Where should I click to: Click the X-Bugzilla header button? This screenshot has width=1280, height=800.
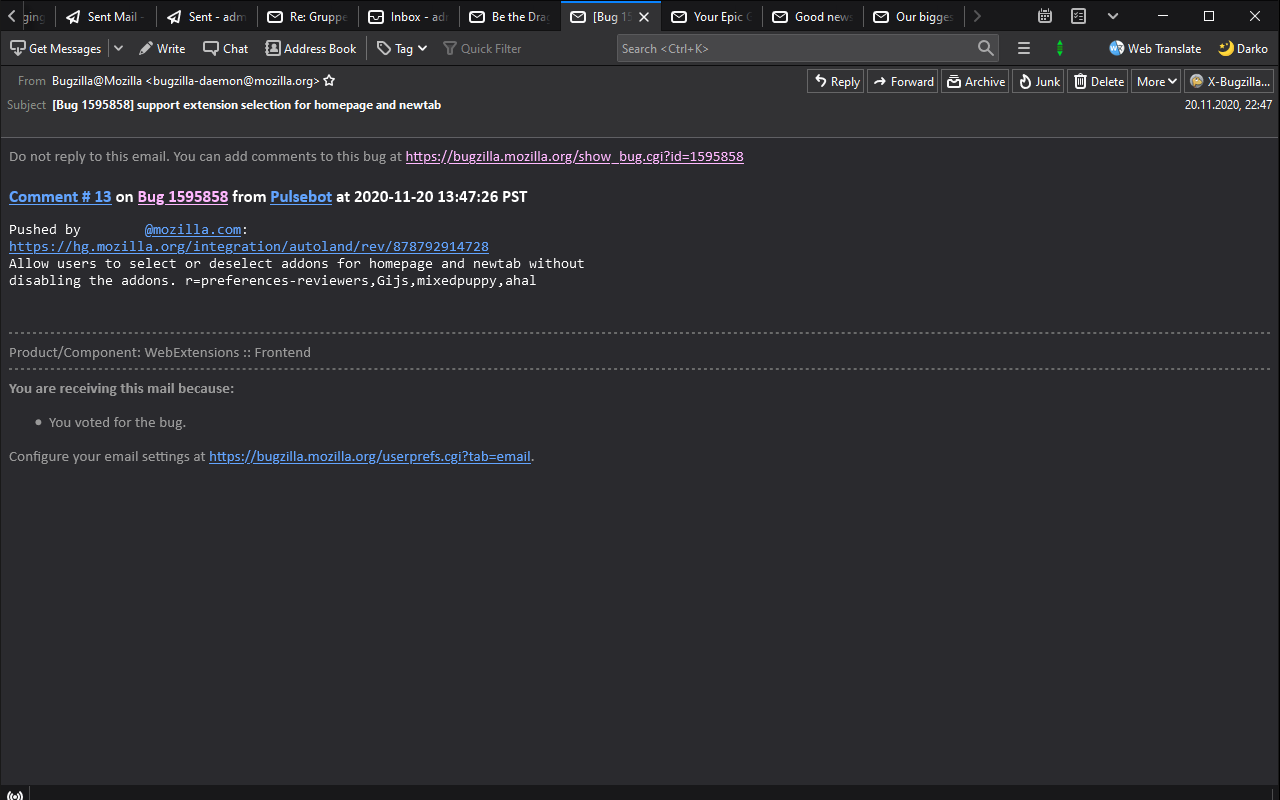tap(1229, 82)
